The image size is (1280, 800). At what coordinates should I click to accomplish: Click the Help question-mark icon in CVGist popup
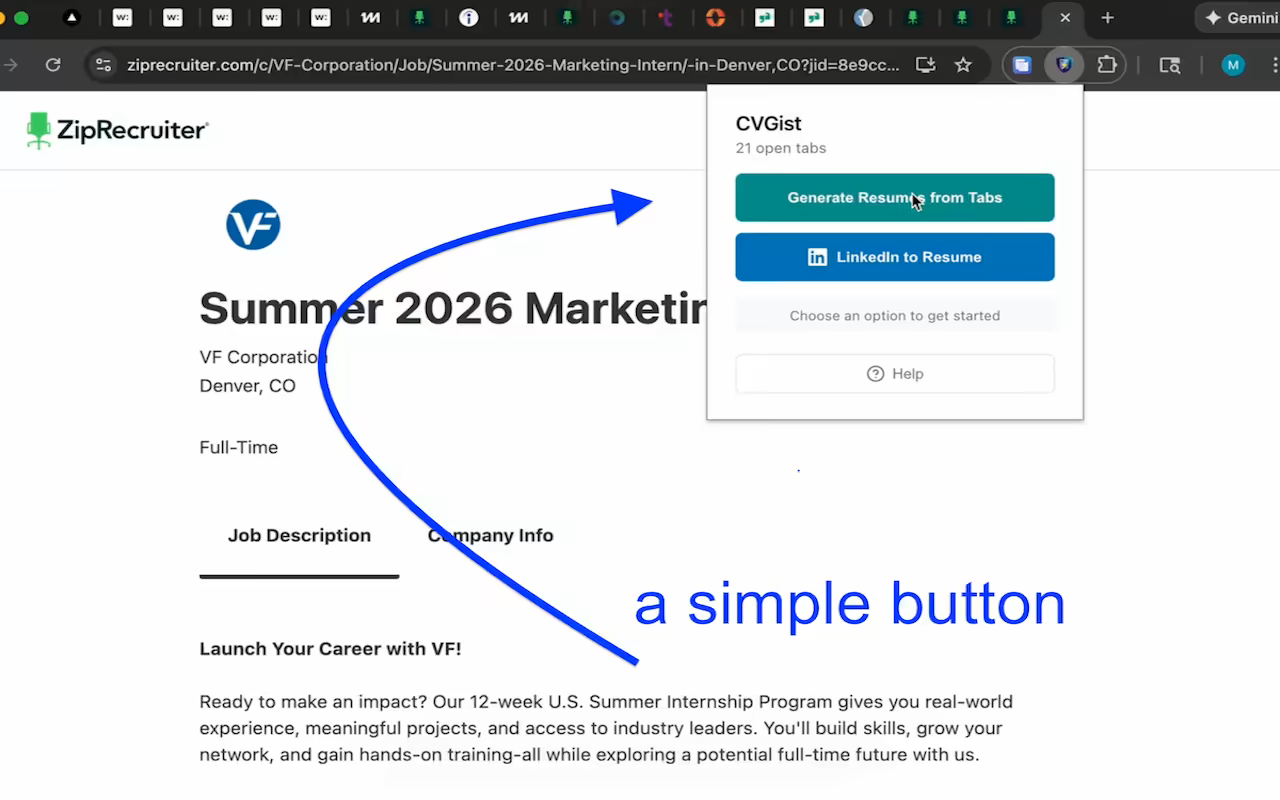(873, 373)
